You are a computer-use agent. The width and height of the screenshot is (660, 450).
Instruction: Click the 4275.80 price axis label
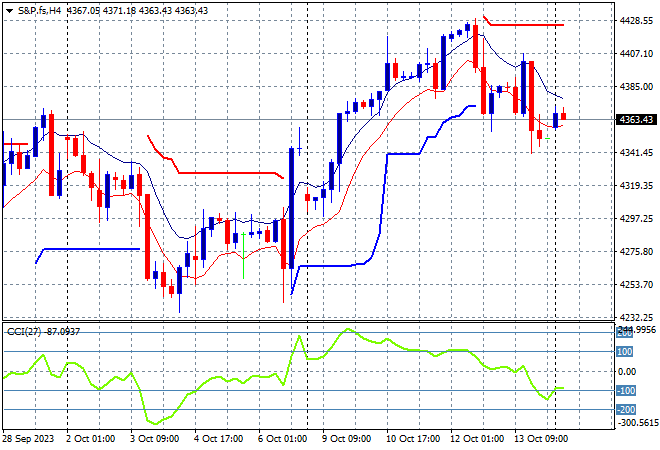click(x=636, y=251)
